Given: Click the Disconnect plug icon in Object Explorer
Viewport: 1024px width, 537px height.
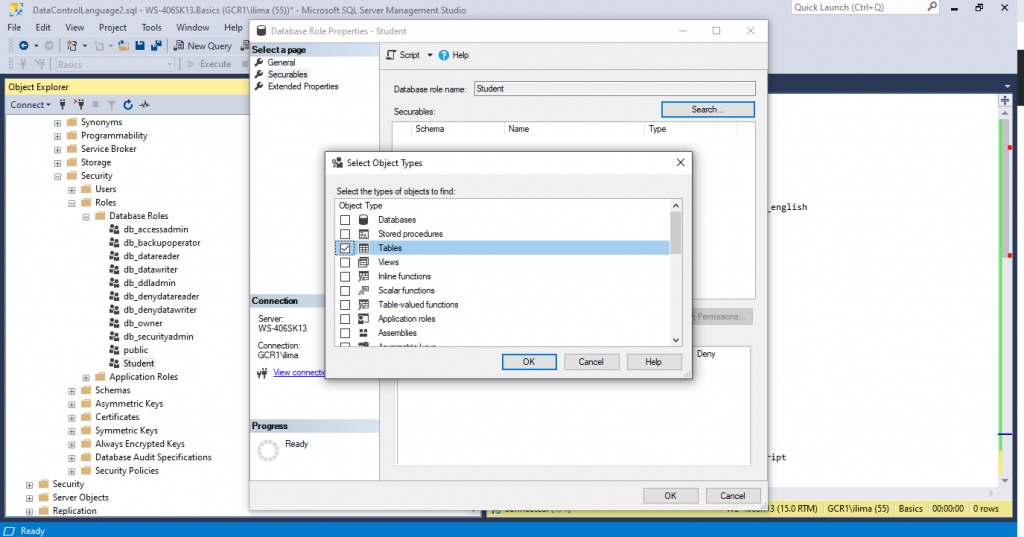Looking at the screenshot, I should [x=79, y=105].
